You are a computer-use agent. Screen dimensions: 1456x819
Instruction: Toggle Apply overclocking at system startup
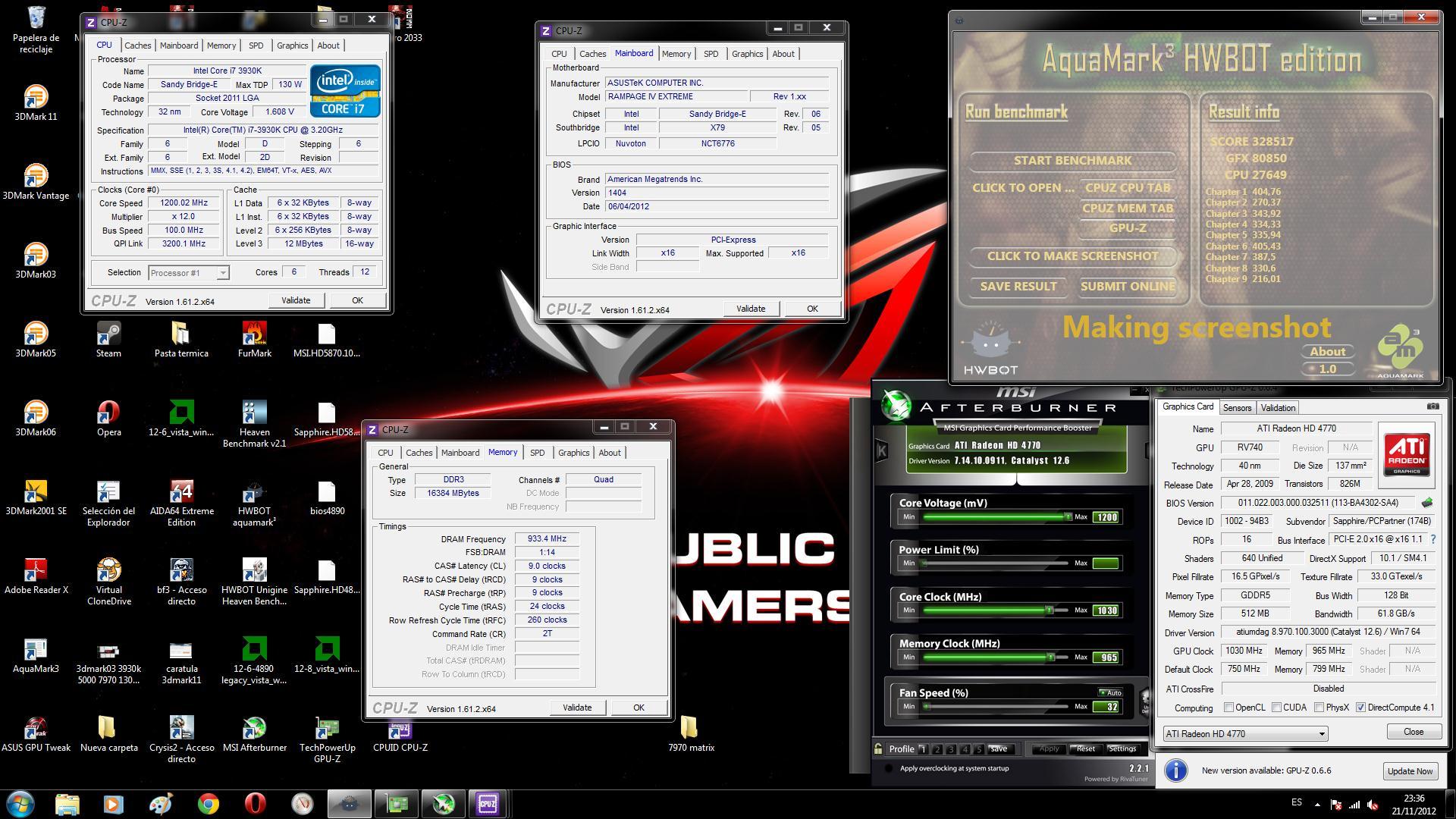(x=888, y=768)
